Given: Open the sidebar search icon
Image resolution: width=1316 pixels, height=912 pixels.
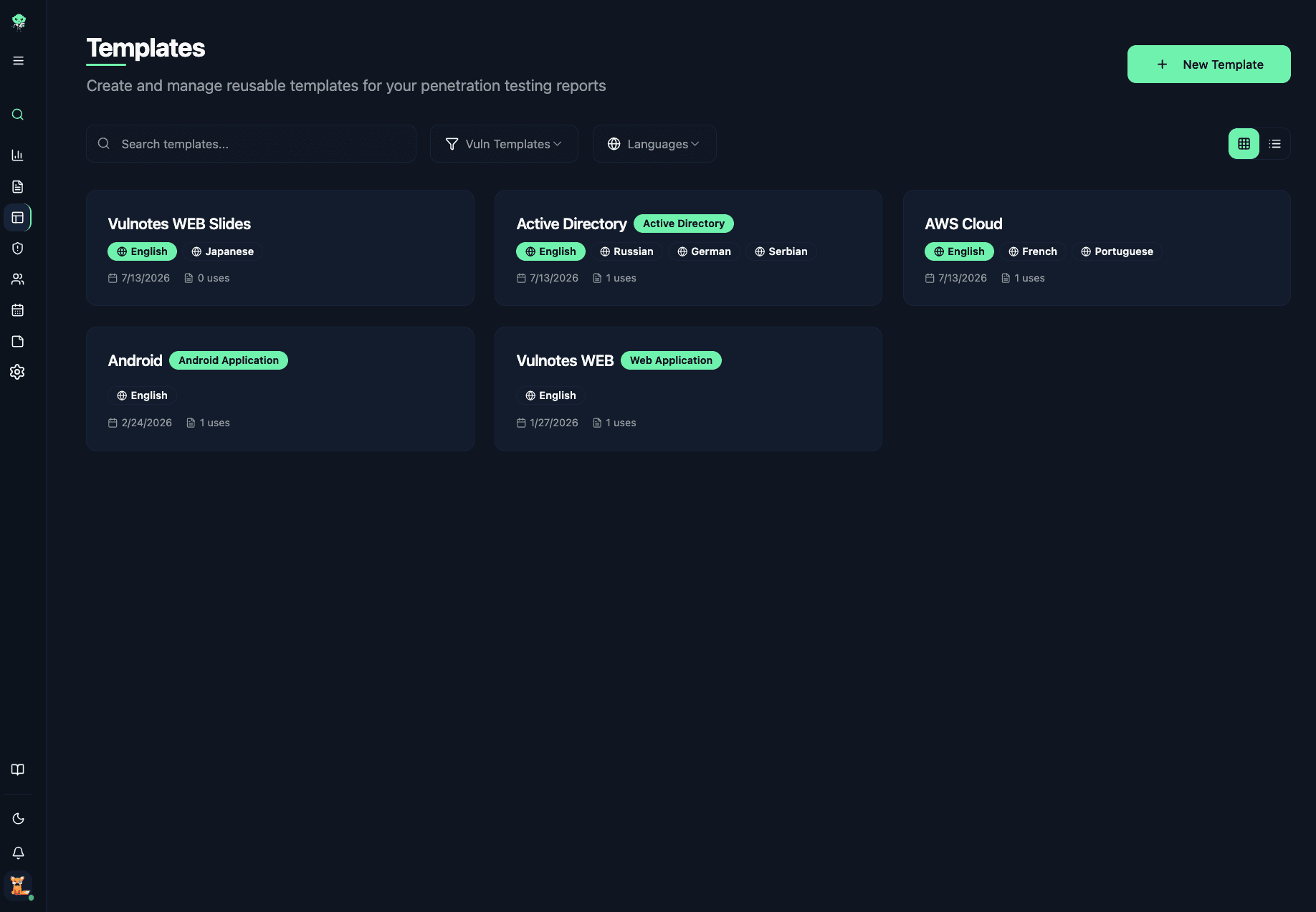Looking at the screenshot, I should pos(18,115).
